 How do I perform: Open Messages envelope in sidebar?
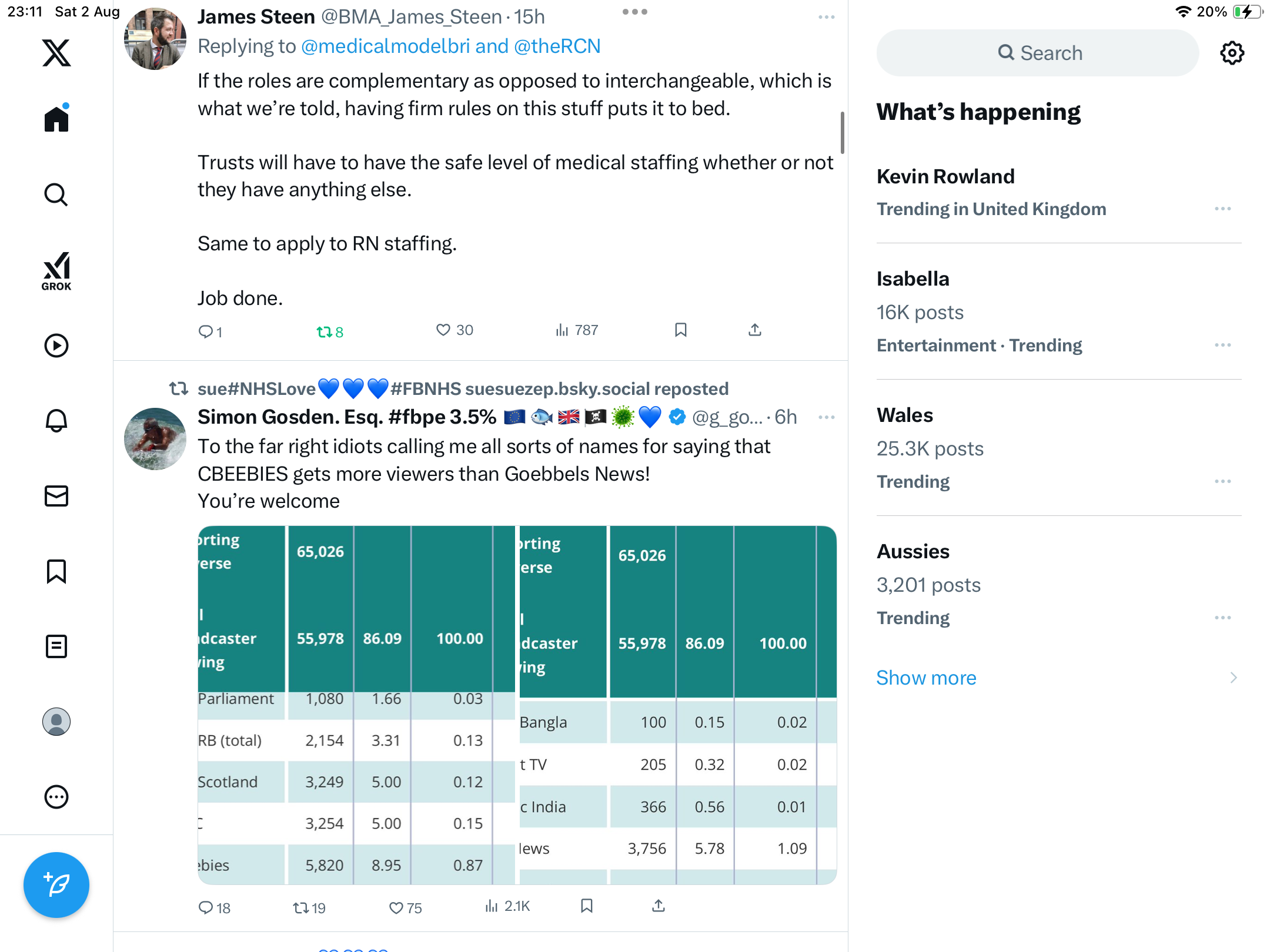56,496
